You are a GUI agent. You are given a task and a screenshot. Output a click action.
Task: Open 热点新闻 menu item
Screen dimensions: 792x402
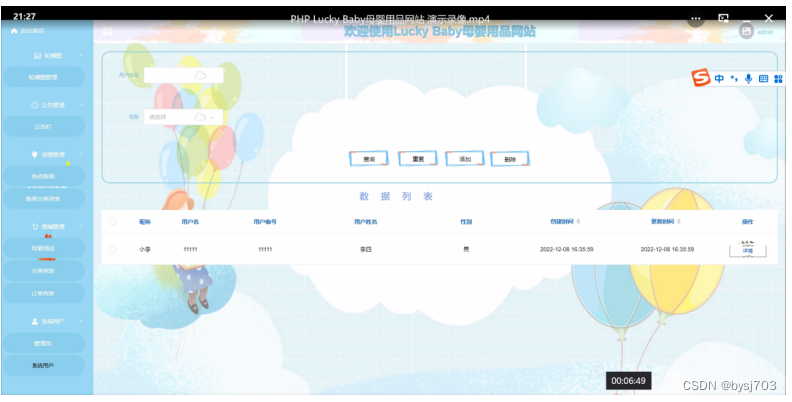pyautogui.click(x=43, y=176)
